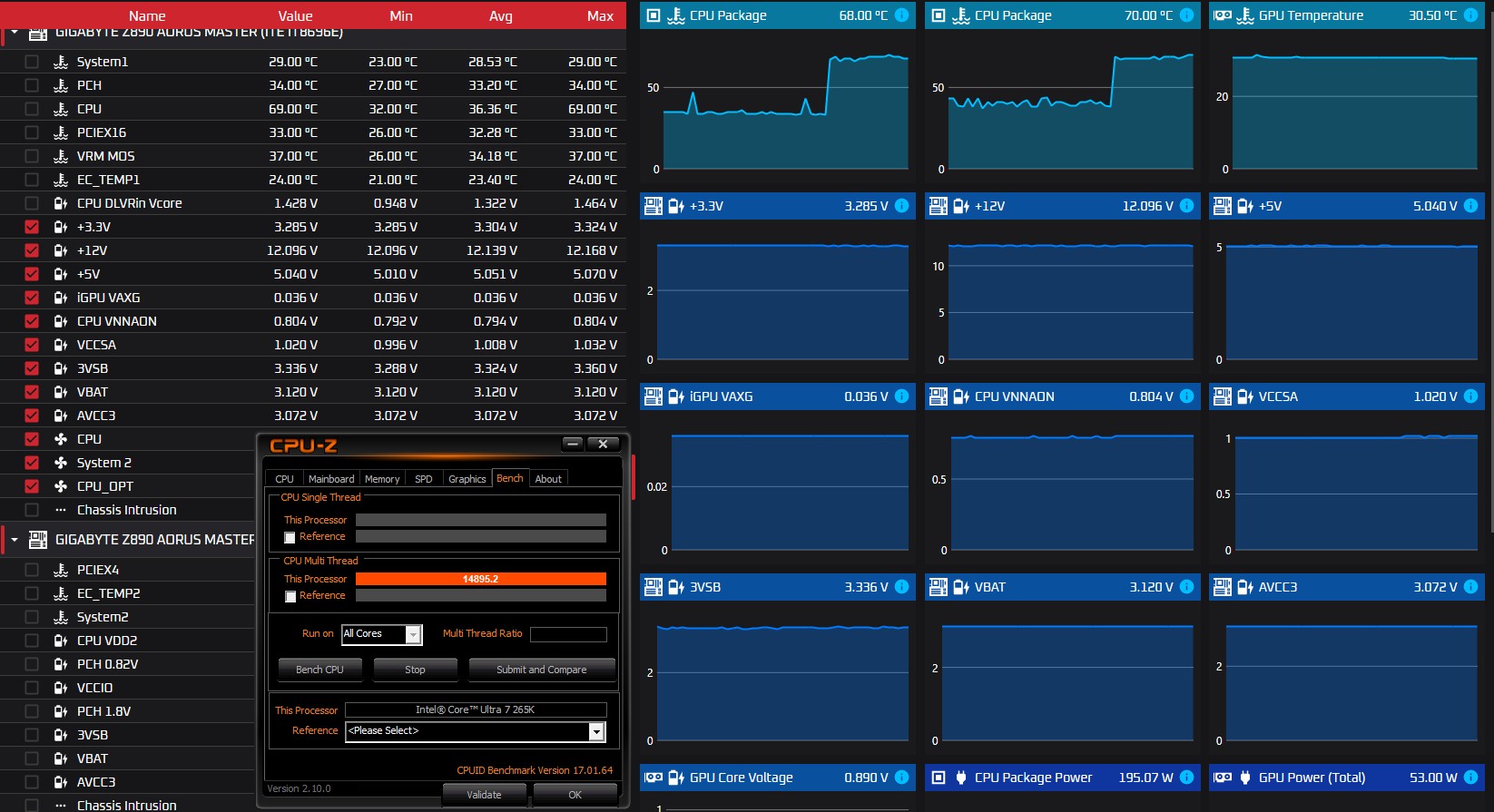Enable the VRM MOS temperature checkbox
Image resolution: width=1494 pixels, height=812 pixels.
tap(32, 156)
